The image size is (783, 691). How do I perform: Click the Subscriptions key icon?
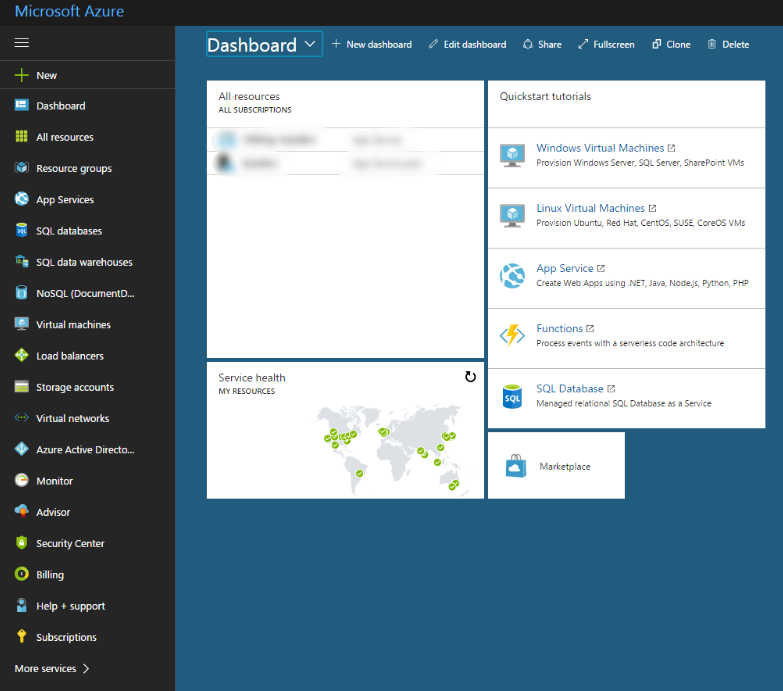pos(21,637)
